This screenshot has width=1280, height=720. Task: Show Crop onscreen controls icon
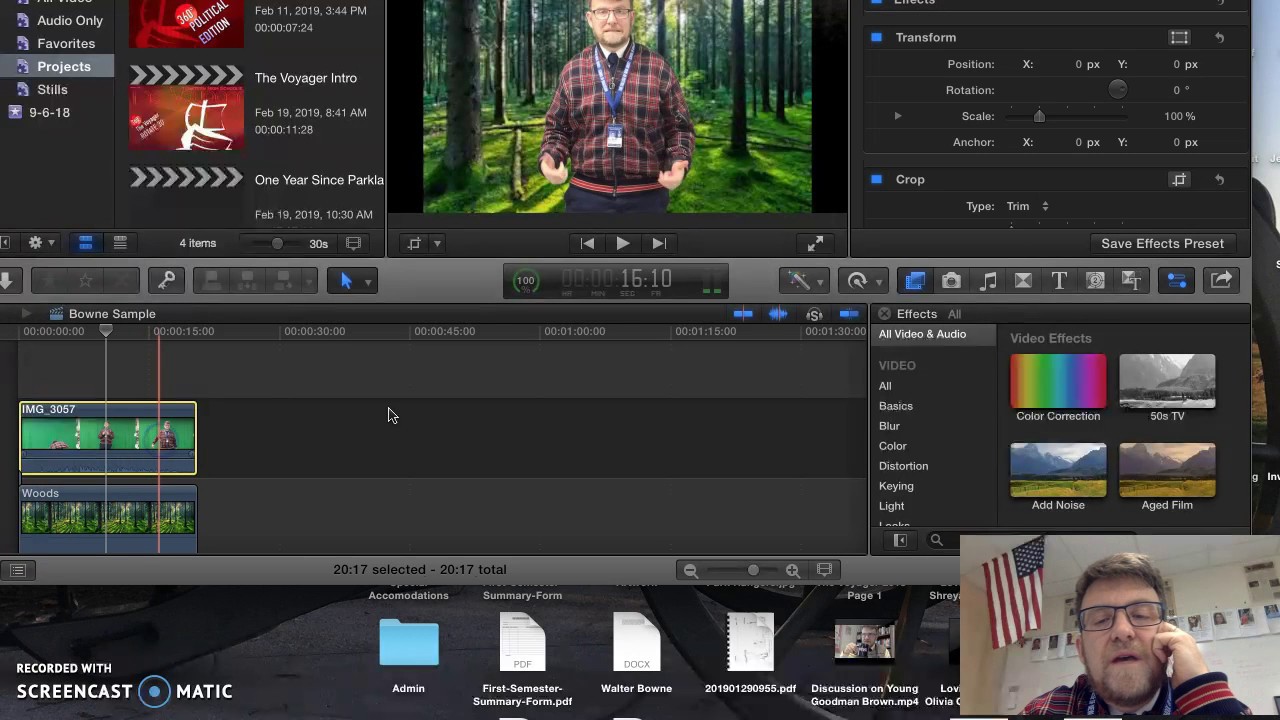tap(1179, 179)
